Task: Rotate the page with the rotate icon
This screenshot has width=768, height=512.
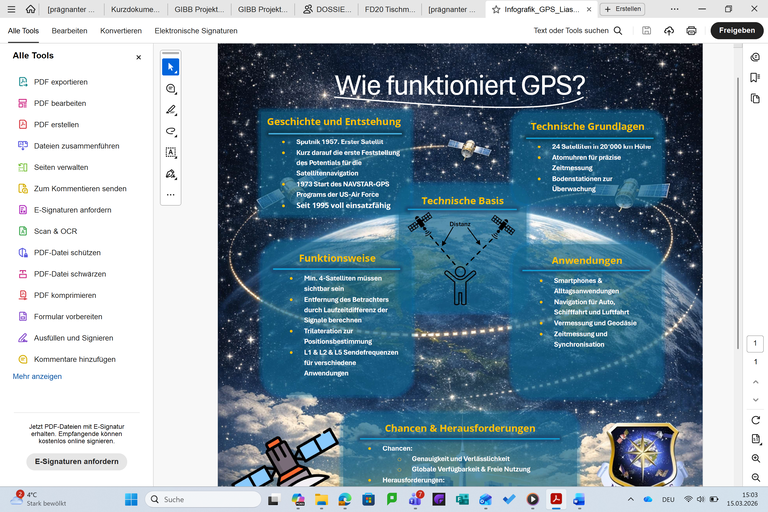Action: [756, 419]
